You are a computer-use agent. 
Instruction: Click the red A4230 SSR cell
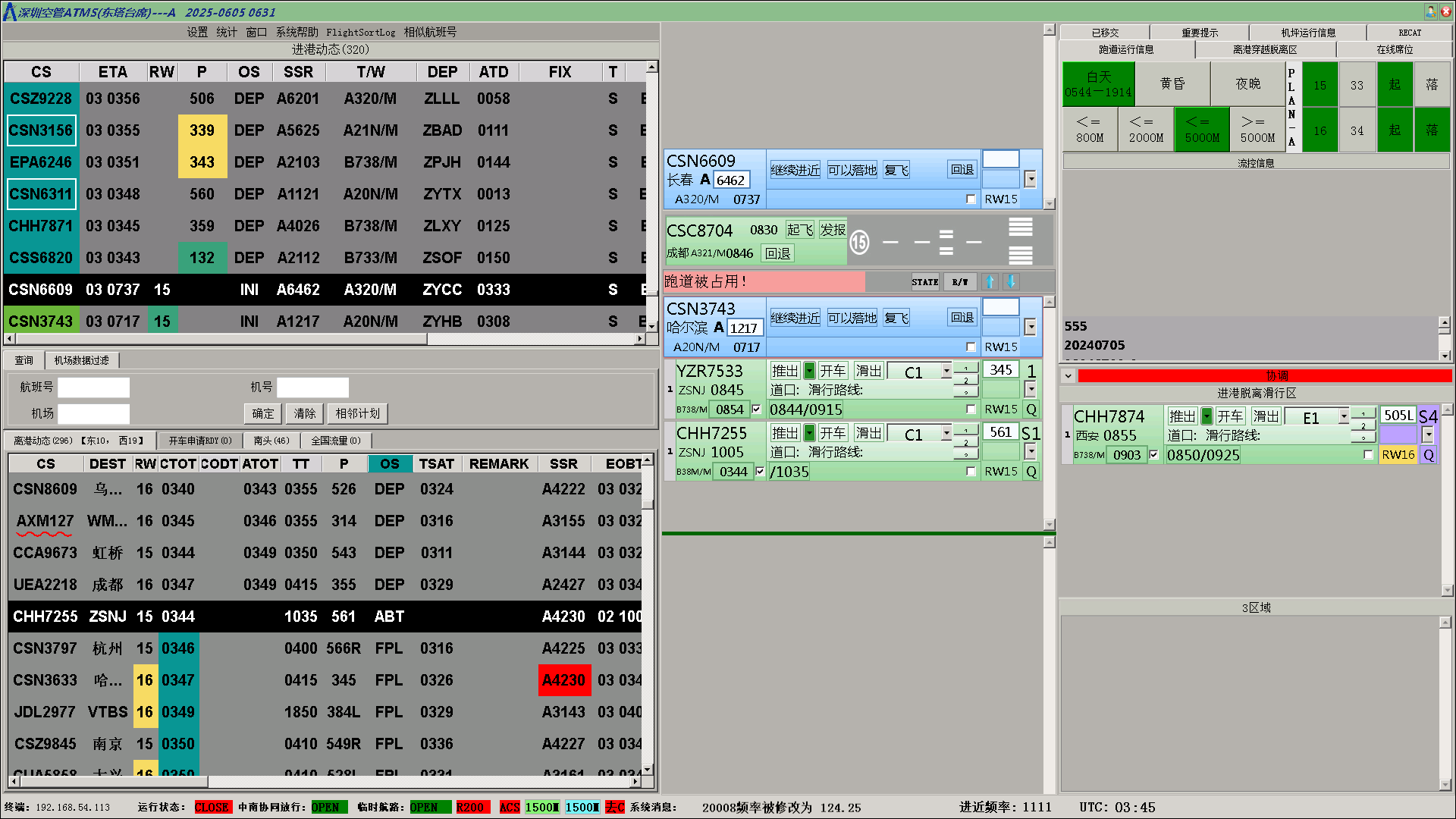(x=563, y=680)
